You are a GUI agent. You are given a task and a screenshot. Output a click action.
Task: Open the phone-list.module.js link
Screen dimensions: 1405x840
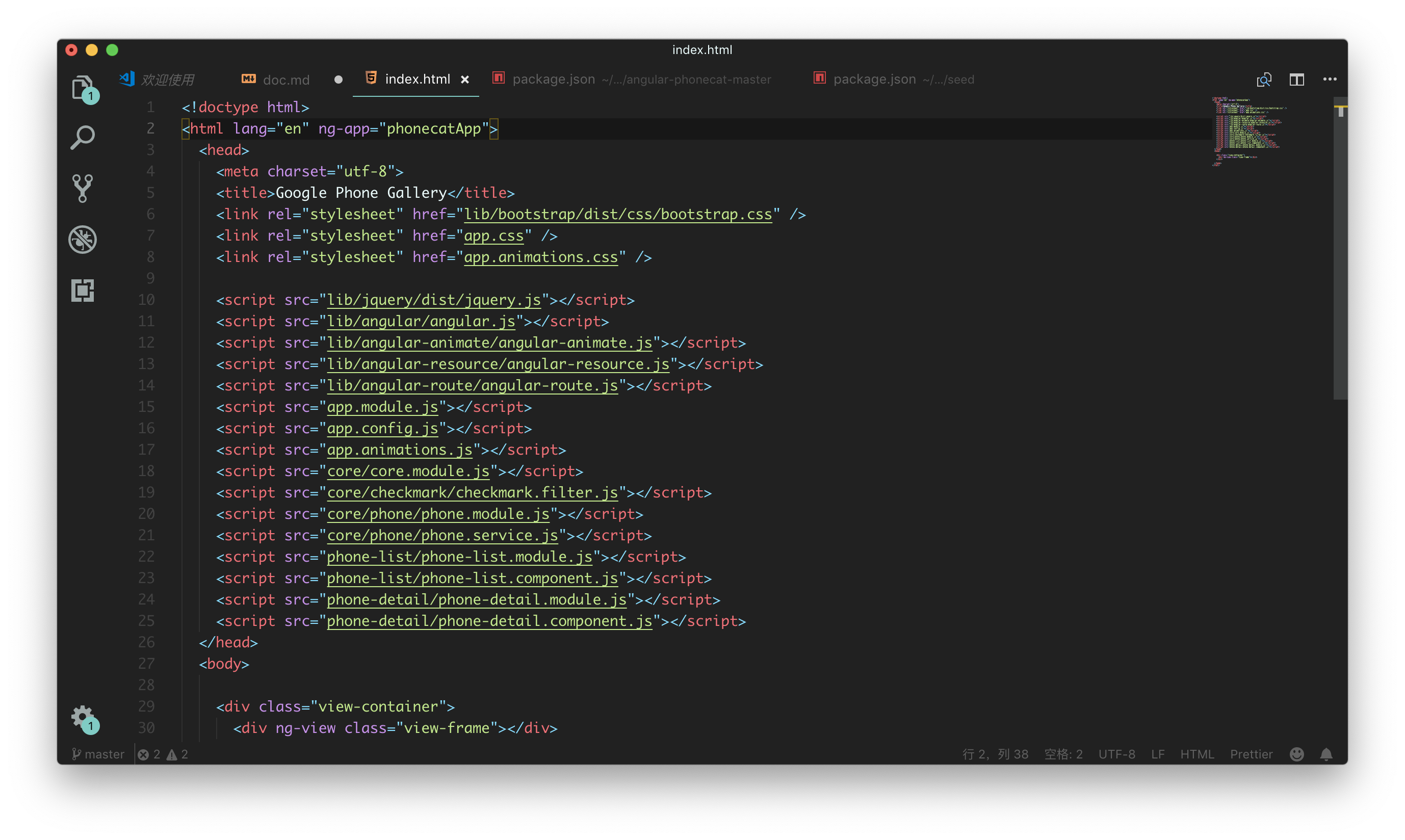[460, 558]
